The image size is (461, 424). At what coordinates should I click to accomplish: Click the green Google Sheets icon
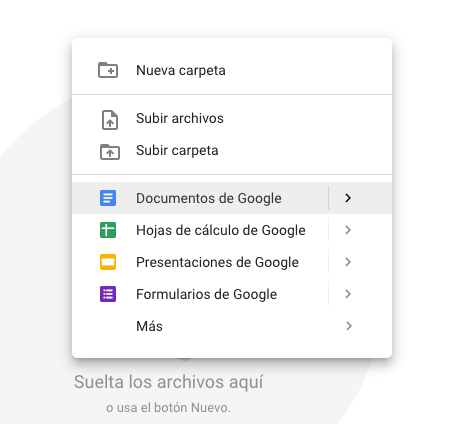tap(108, 230)
